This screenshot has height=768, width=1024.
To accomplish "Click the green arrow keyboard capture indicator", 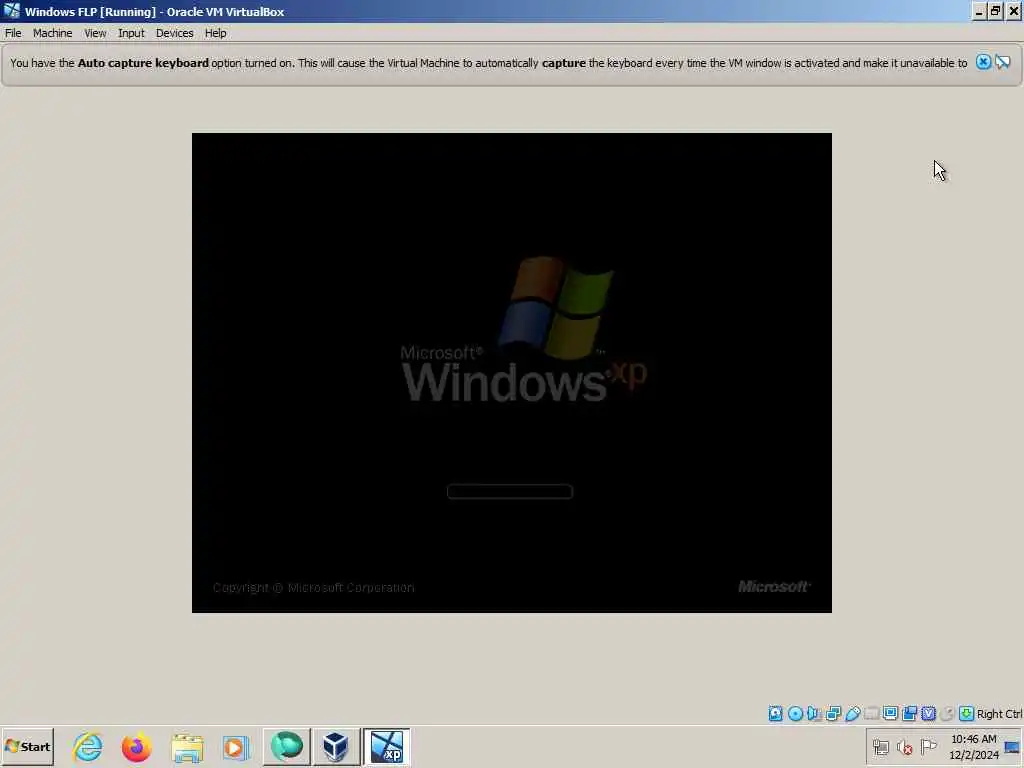I will coord(967,713).
